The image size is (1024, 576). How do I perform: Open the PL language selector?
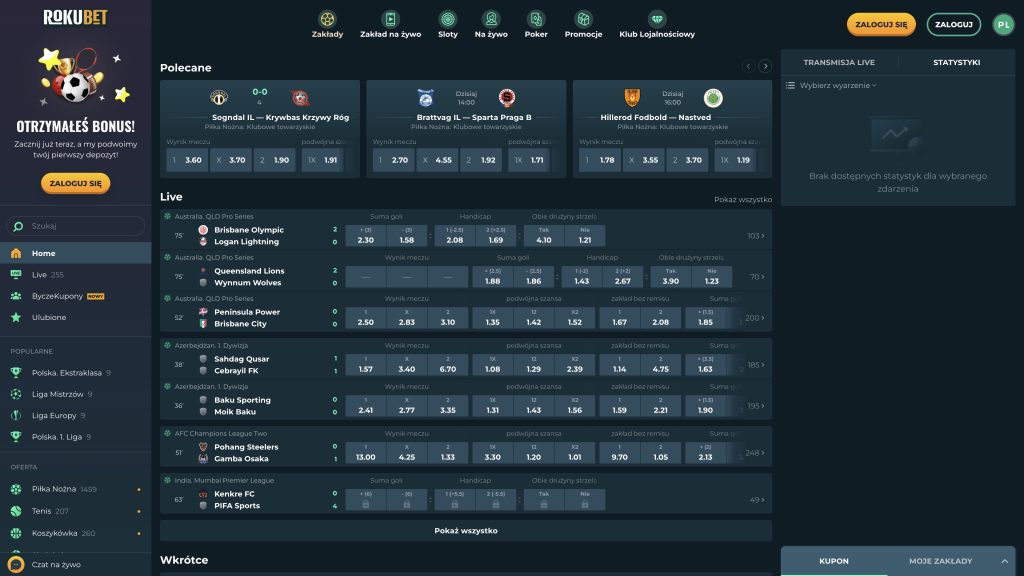[1004, 24]
